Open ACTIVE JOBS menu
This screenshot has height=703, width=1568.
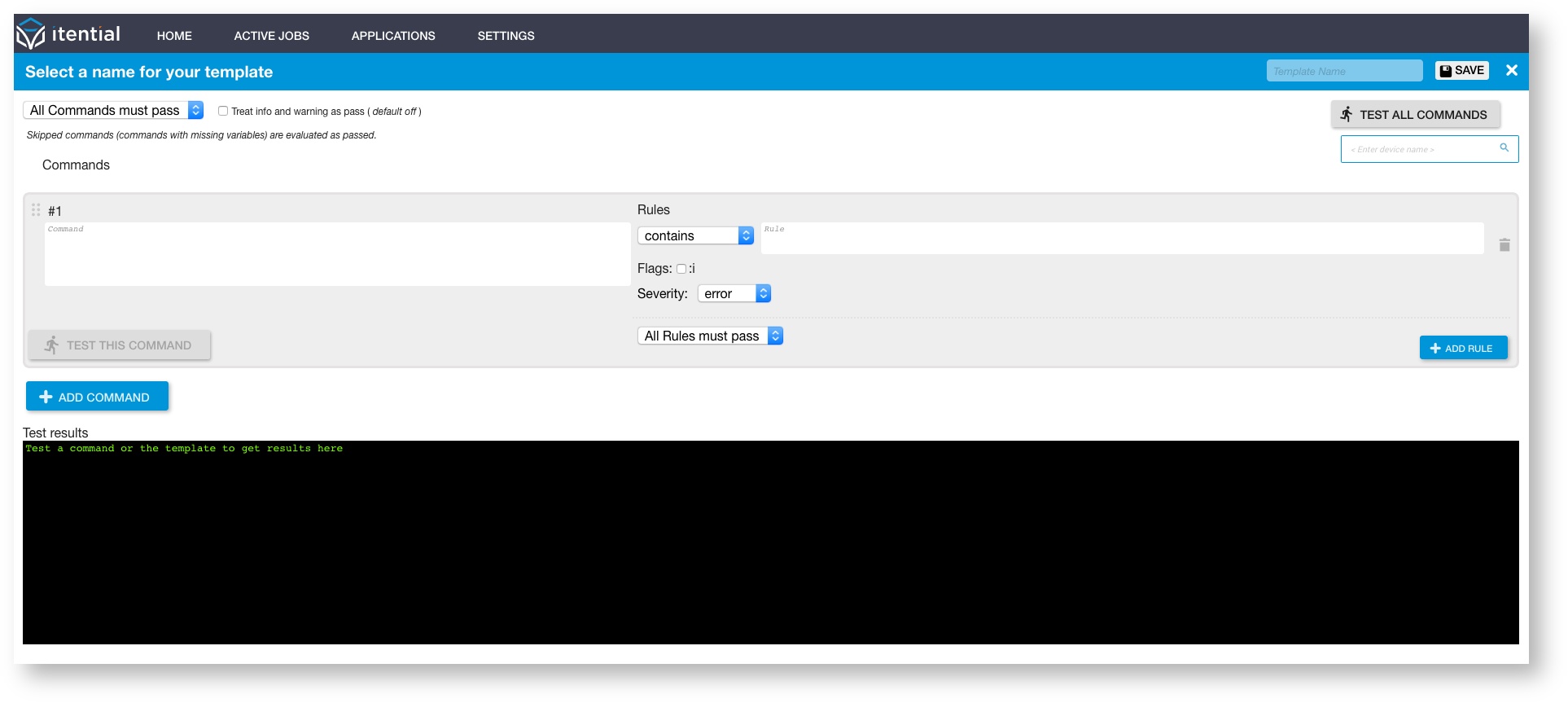[x=271, y=36]
